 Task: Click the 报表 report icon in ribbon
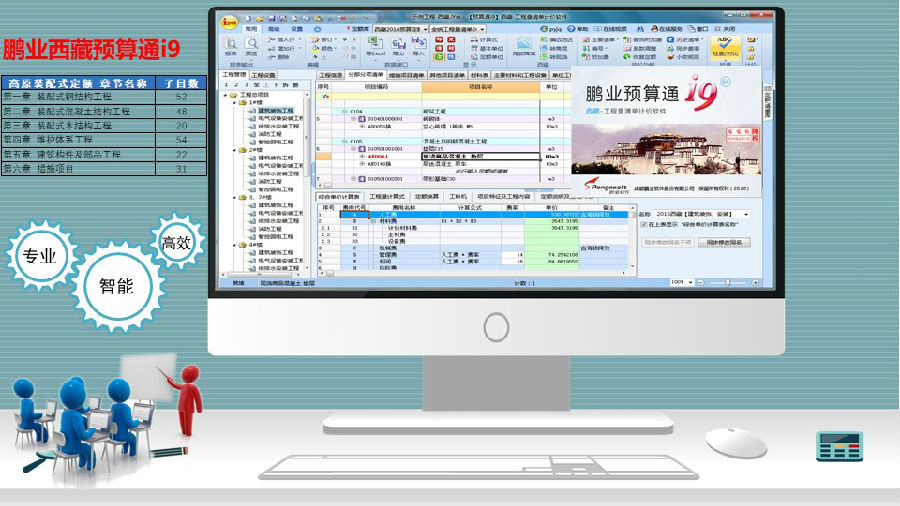231,47
